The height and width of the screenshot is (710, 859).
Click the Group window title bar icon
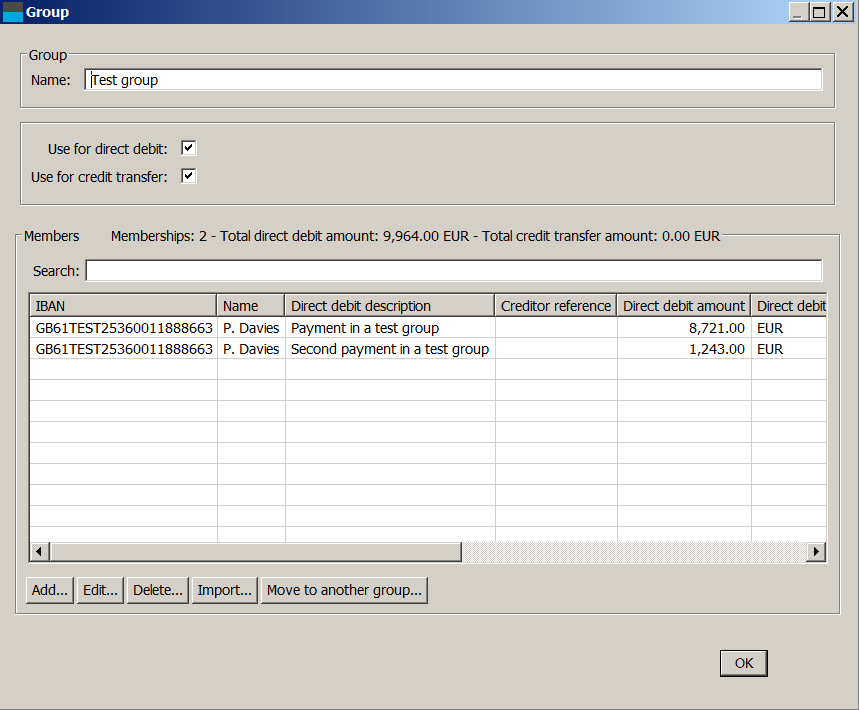coord(12,12)
